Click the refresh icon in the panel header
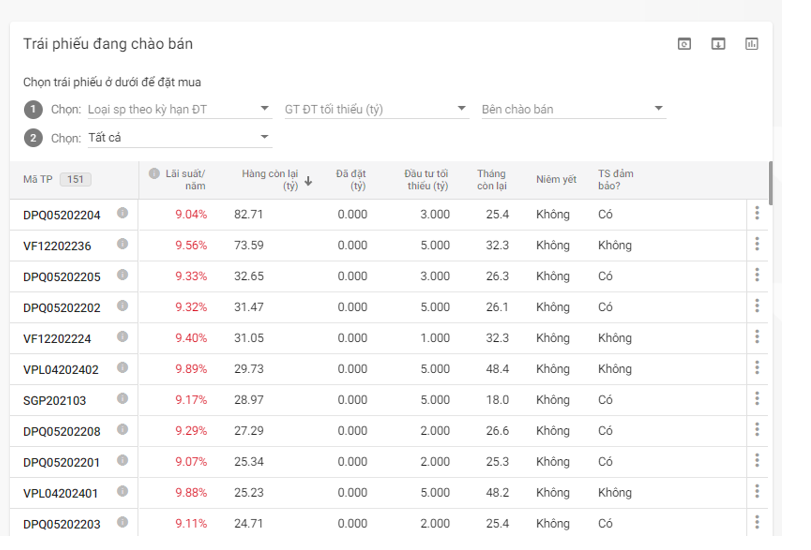 click(x=684, y=44)
